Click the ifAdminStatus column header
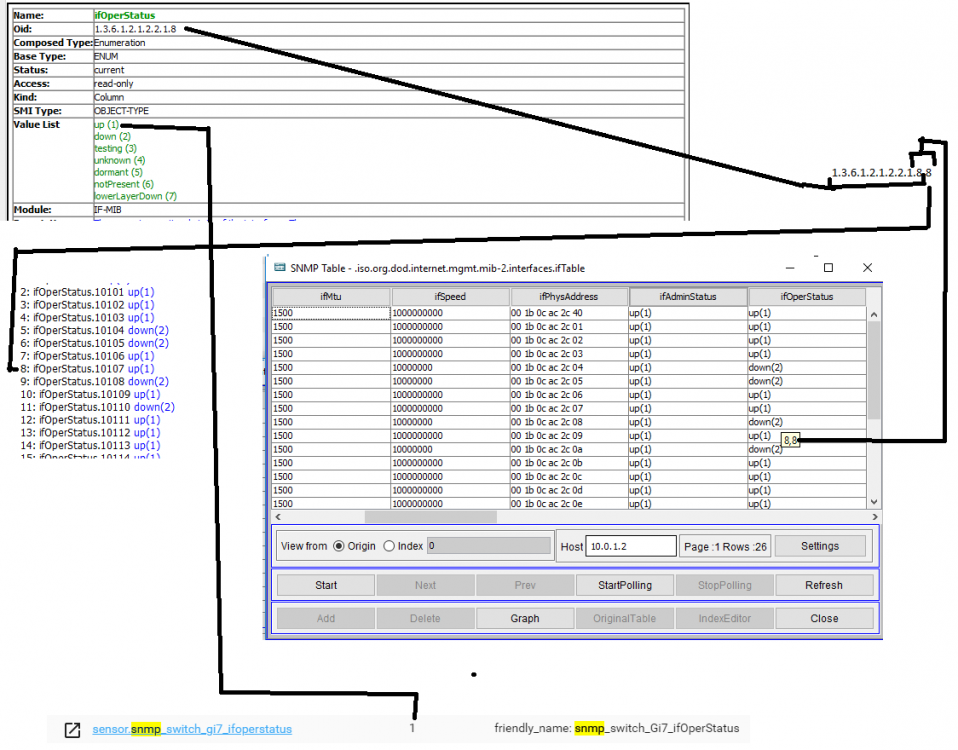 (x=687, y=296)
